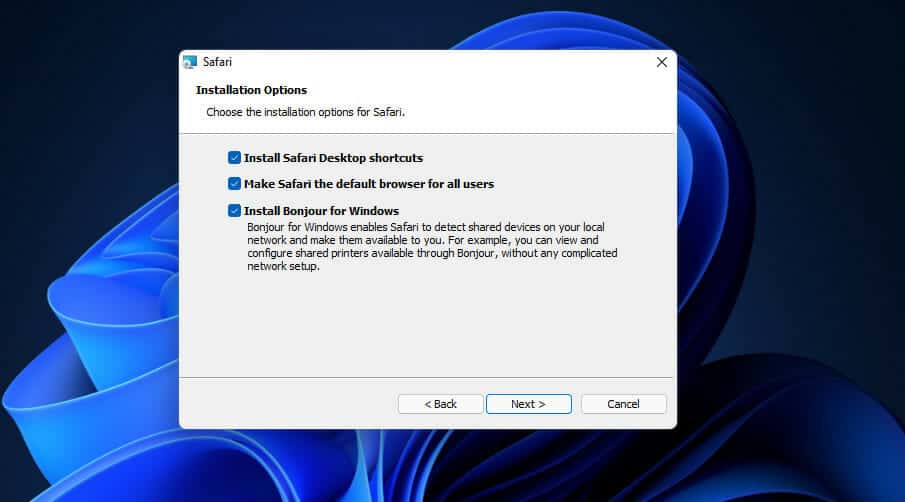
Task: Uncheck the Install Safari Desktop shortcuts checkbox
Action: pos(234,158)
